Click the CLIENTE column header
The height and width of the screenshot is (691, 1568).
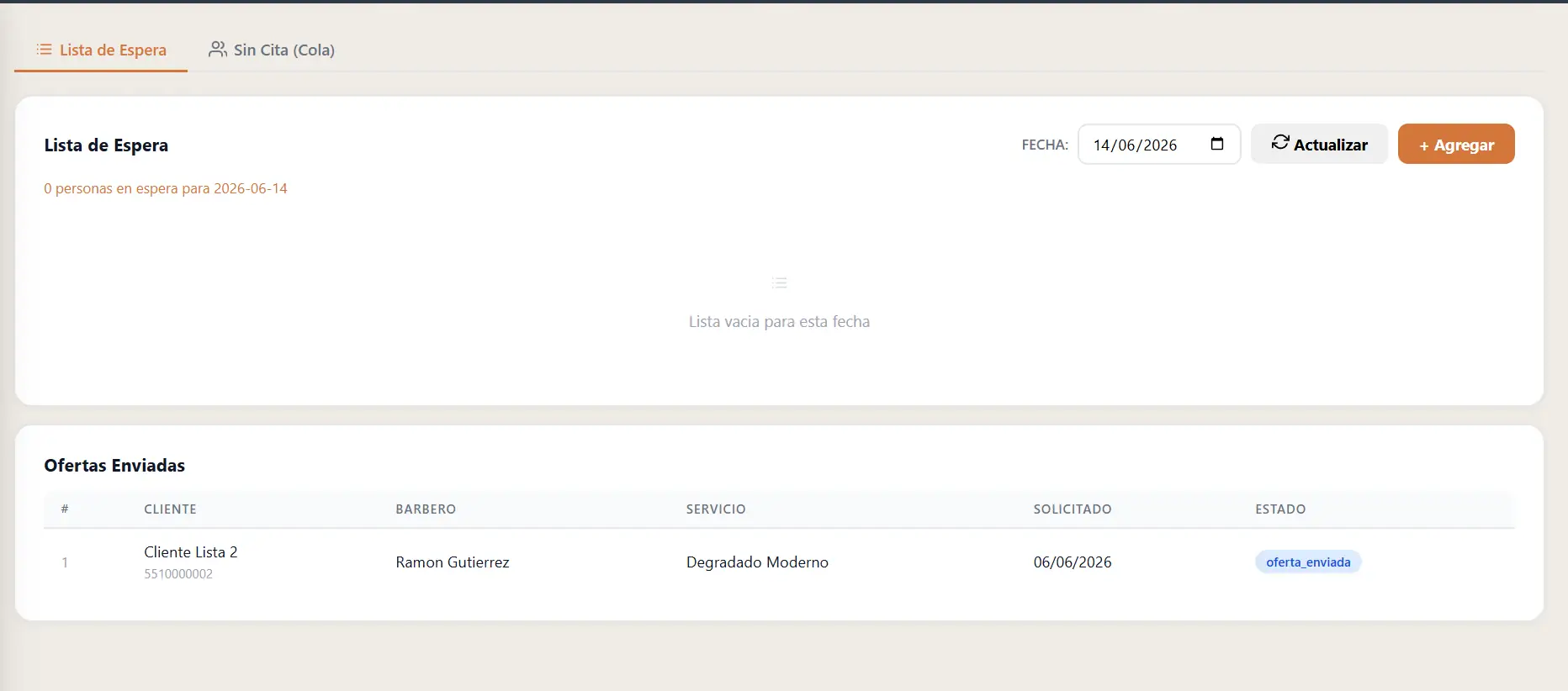[170, 509]
